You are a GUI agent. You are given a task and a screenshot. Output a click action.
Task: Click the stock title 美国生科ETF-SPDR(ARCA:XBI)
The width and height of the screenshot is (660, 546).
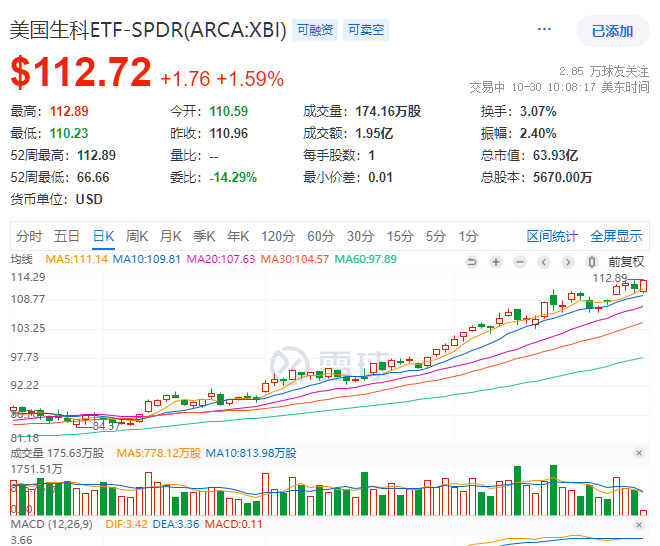click(148, 30)
